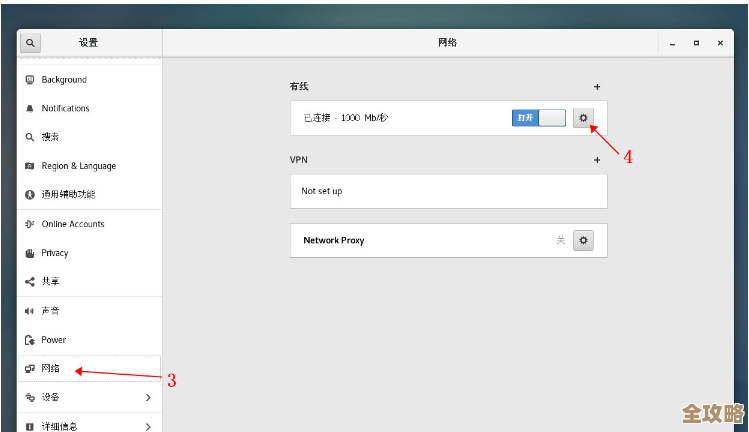The image size is (749, 432).
Task: Open wired connection gear settings
Action: pyautogui.click(x=584, y=118)
